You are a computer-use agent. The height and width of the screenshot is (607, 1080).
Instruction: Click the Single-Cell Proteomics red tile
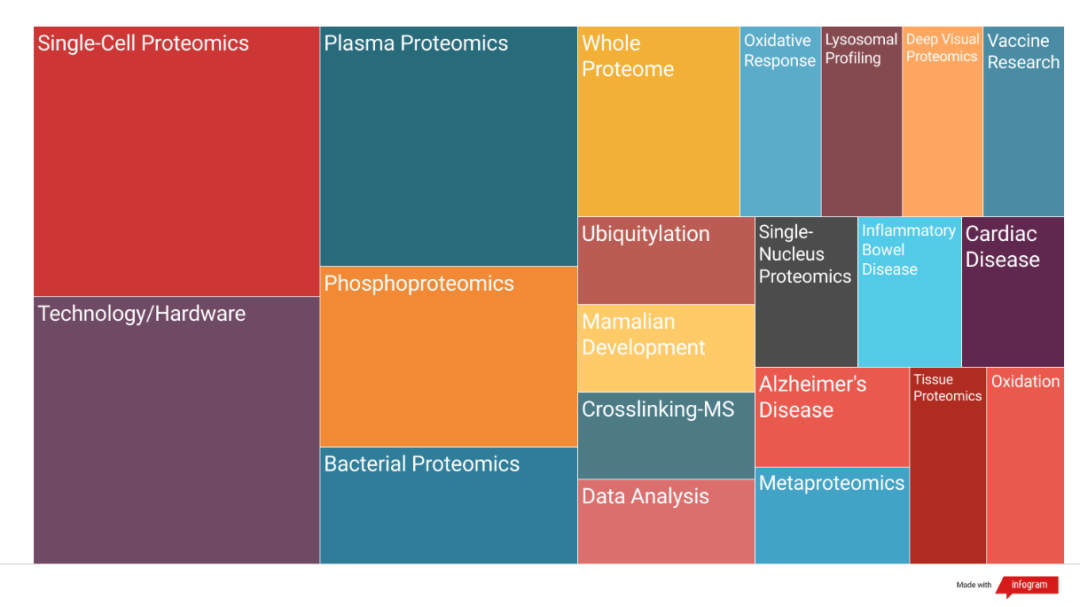click(176, 161)
